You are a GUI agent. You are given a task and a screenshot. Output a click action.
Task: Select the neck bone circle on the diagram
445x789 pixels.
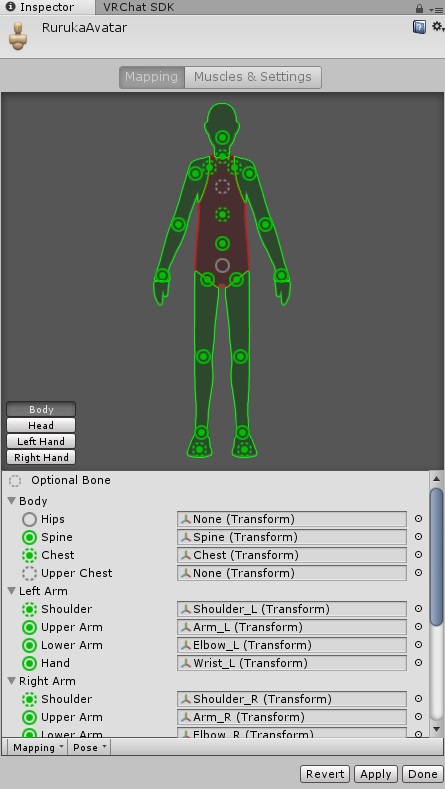pos(222,155)
